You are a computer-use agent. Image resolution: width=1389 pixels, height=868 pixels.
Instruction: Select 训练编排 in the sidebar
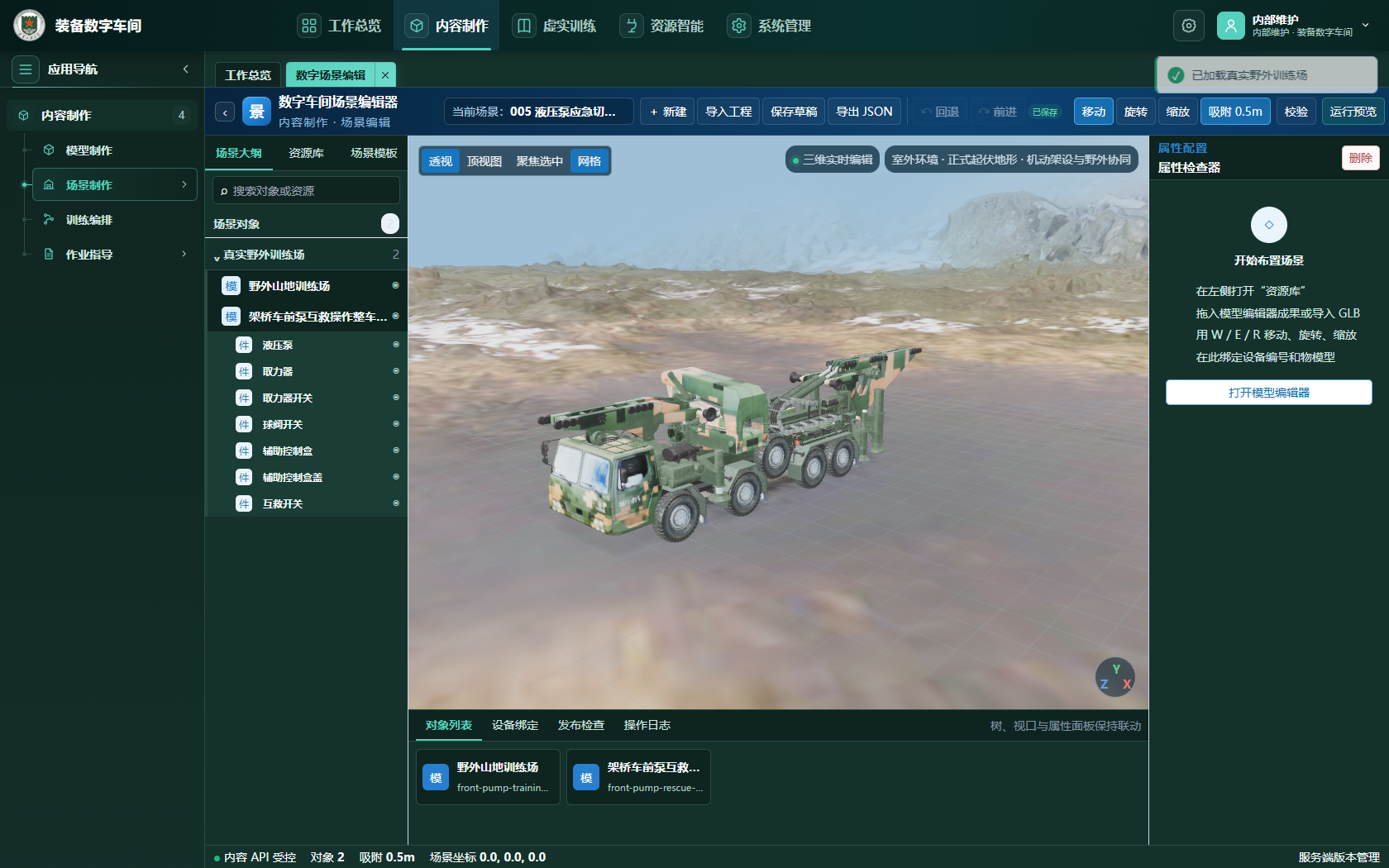[88, 220]
